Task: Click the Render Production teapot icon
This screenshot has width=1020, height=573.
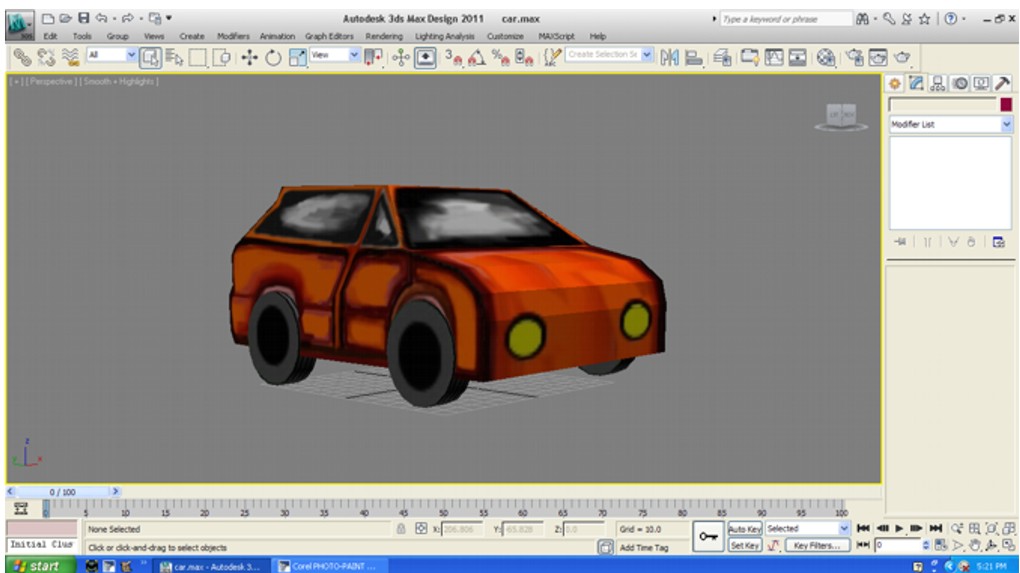Action: click(902, 58)
